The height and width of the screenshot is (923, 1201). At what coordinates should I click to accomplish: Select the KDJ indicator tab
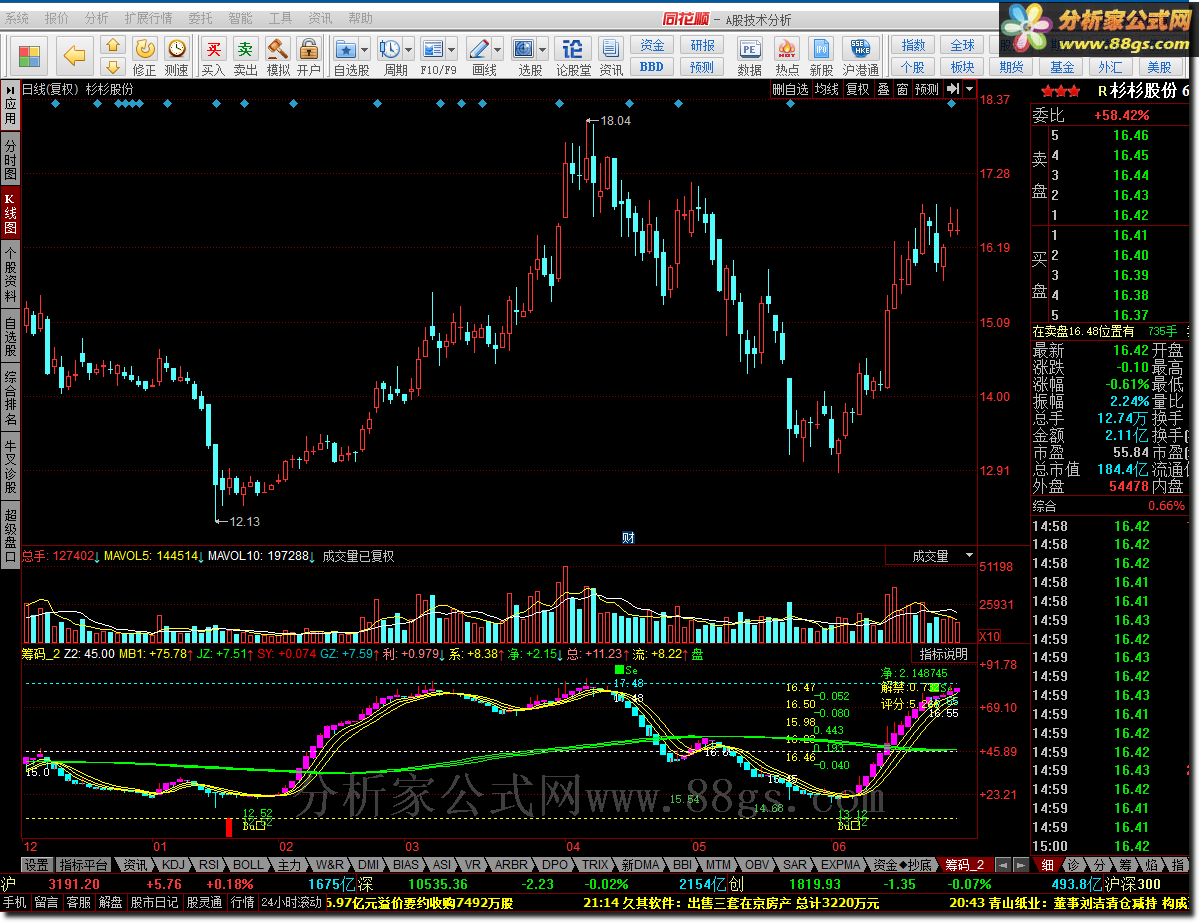(174, 864)
